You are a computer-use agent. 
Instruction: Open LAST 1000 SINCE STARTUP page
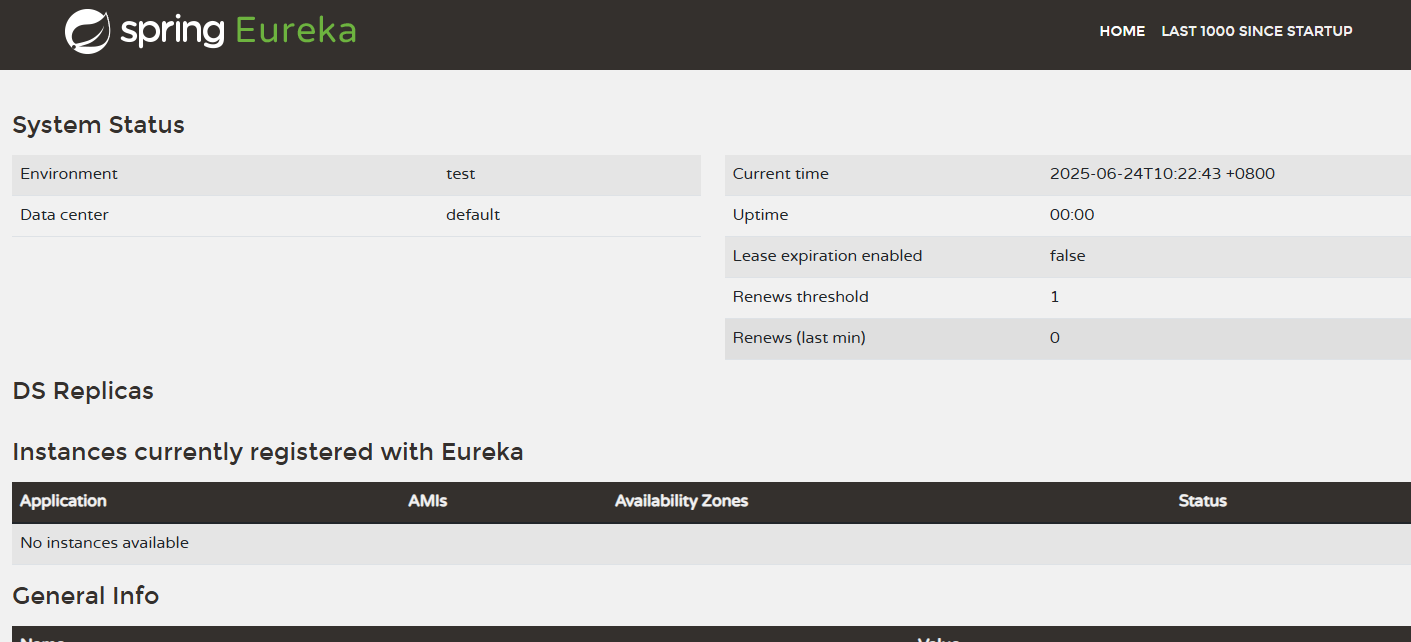pyautogui.click(x=1257, y=31)
